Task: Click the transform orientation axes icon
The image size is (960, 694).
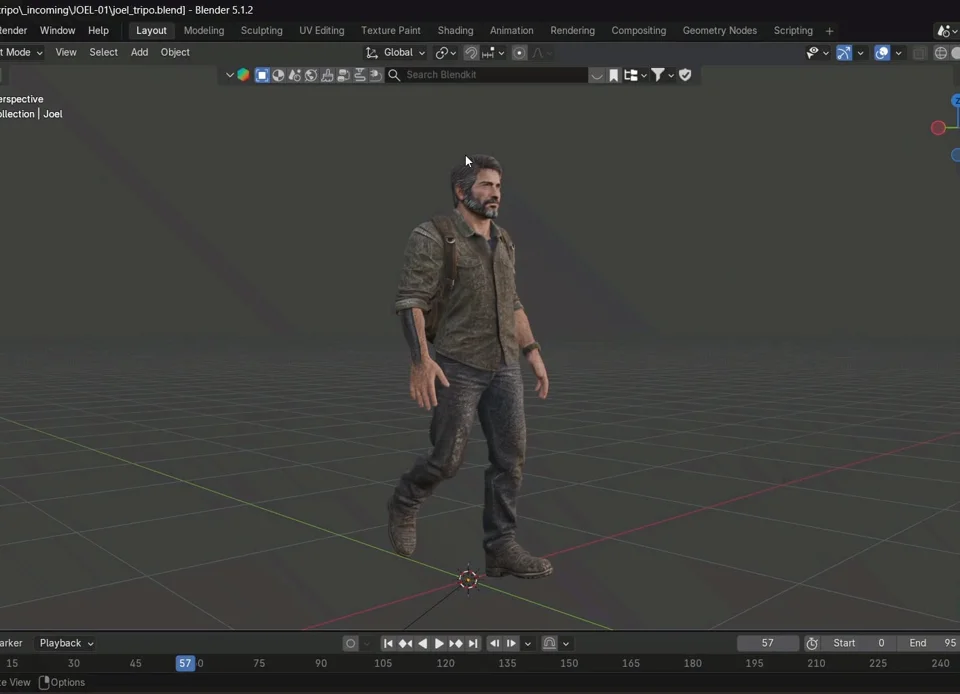Action: 372,53
